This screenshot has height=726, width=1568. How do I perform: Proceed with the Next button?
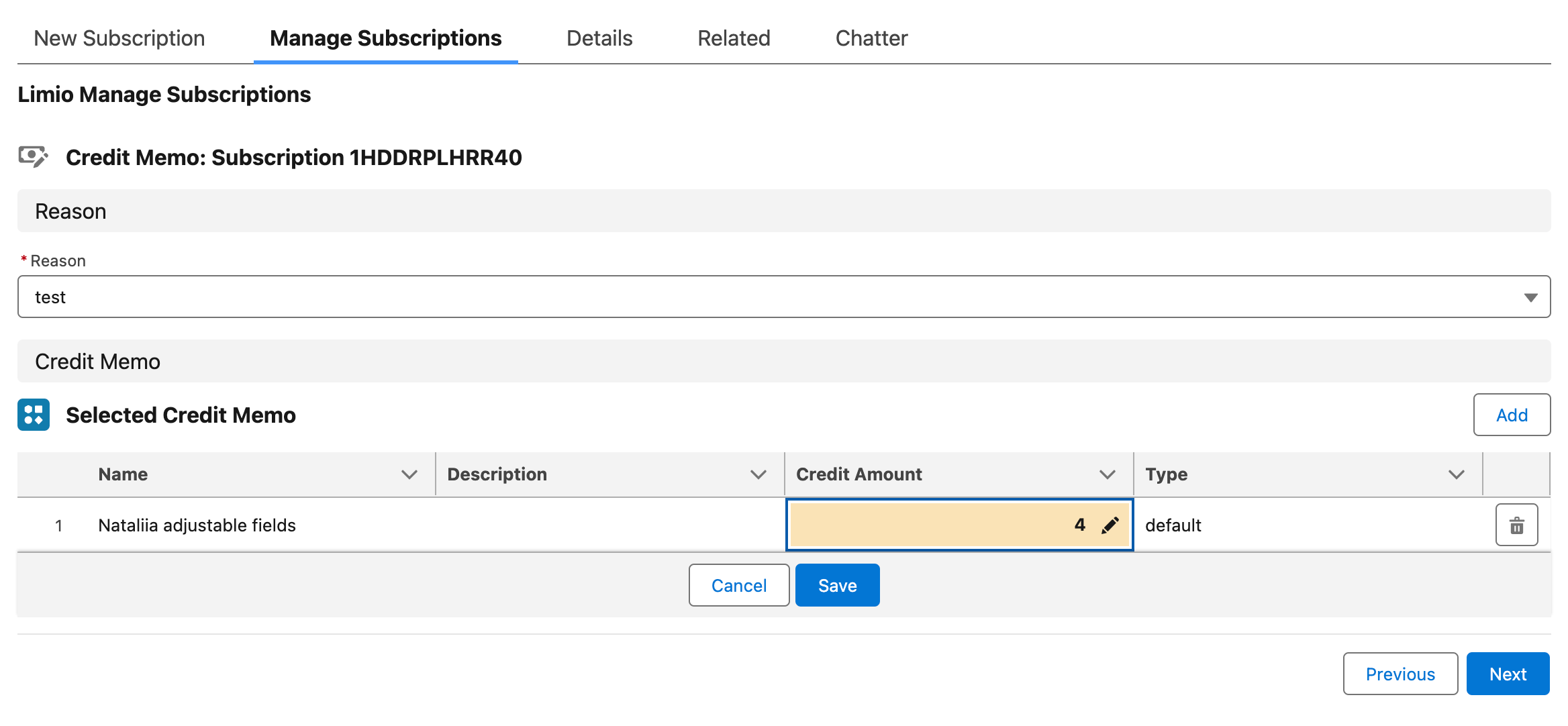[1508, 674]
